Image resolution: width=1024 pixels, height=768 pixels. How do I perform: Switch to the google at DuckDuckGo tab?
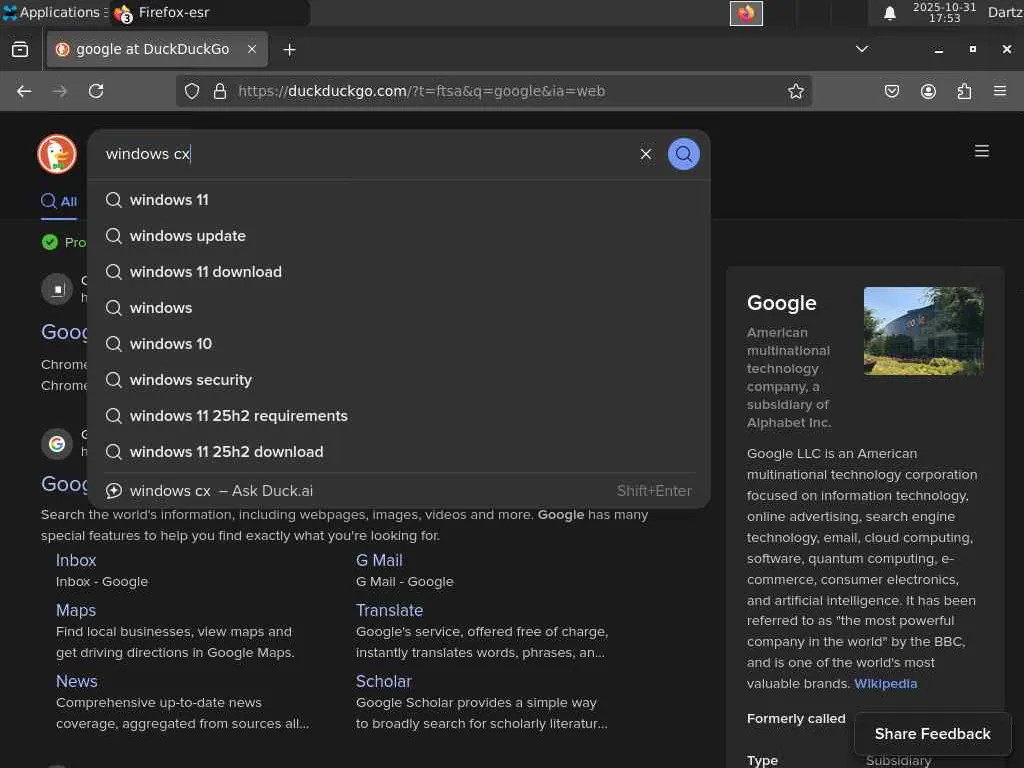point(157,49)
